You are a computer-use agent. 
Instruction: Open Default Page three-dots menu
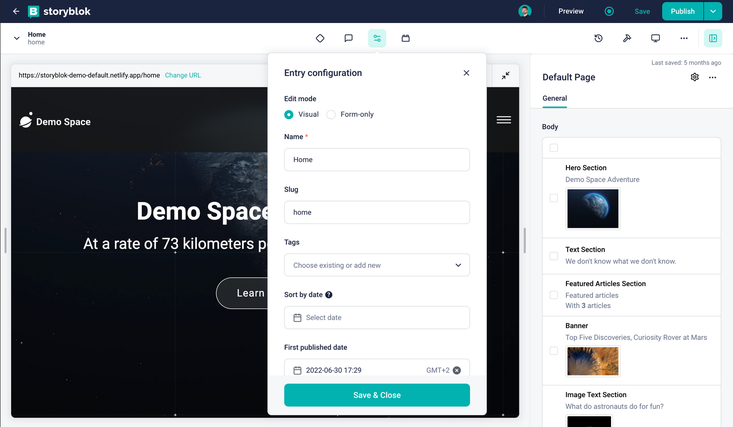(712, 77)
